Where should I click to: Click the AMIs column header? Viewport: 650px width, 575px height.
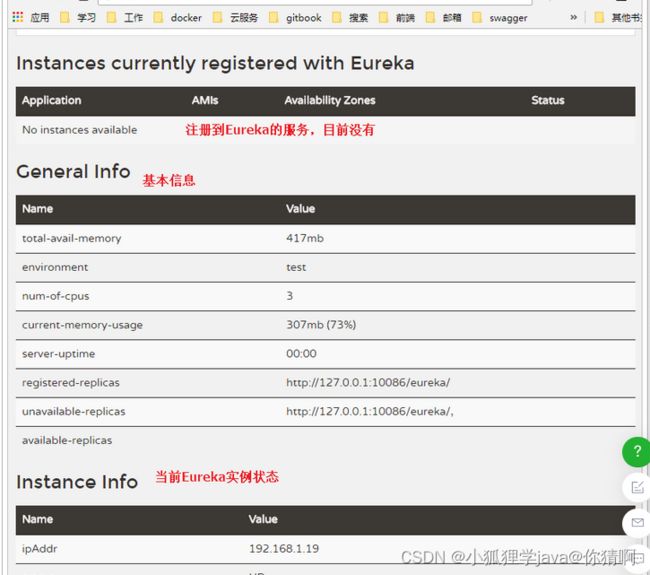(205, 100)
